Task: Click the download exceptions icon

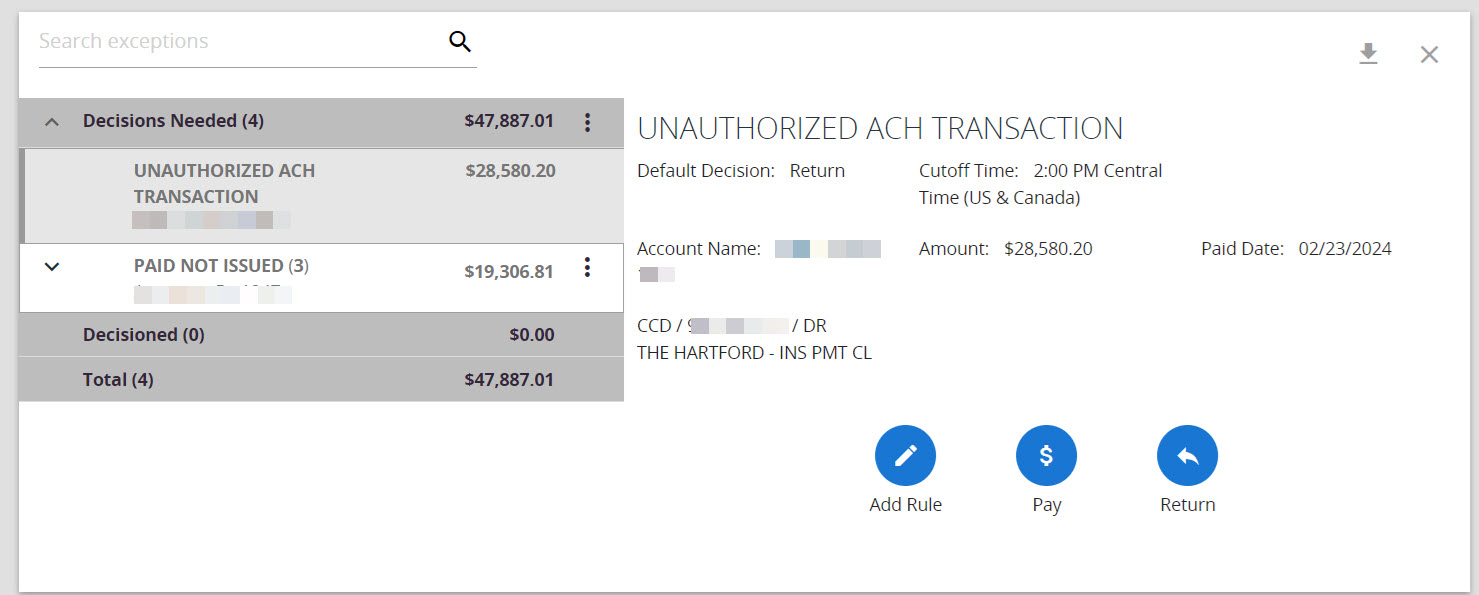Action: pyautogui.click(x=1368, y=54)
